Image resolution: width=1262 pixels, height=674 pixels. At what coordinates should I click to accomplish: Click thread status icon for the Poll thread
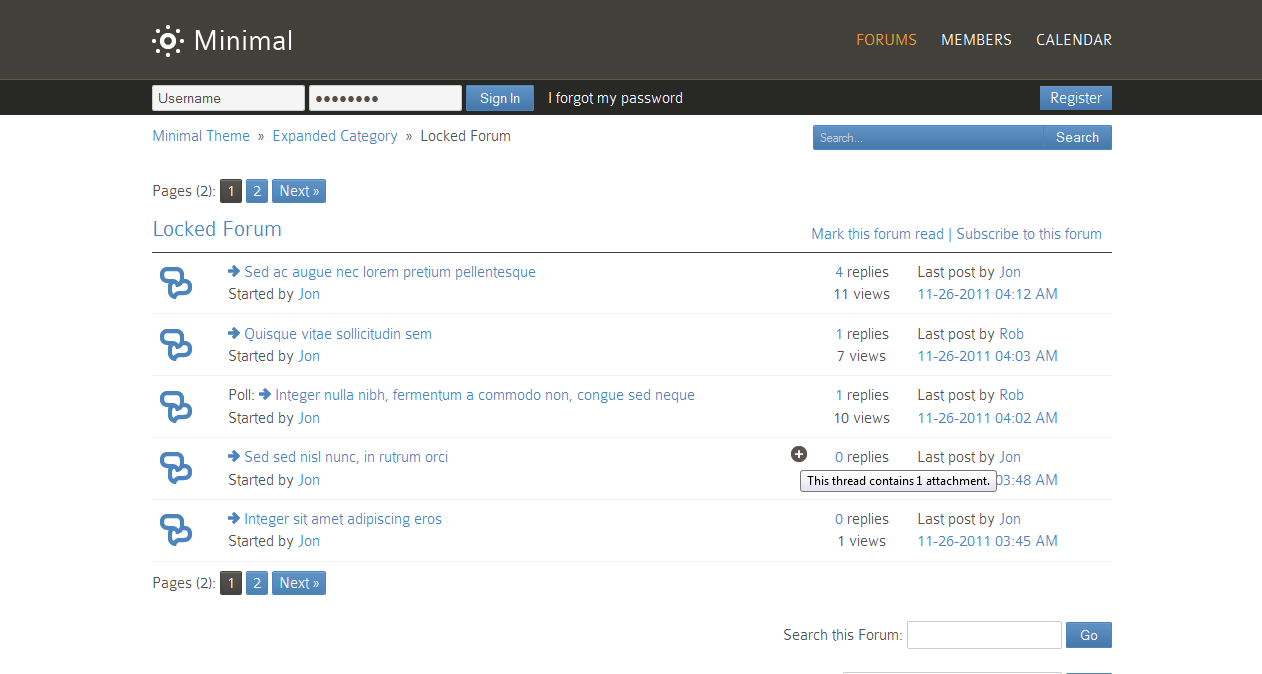point(176,407)
